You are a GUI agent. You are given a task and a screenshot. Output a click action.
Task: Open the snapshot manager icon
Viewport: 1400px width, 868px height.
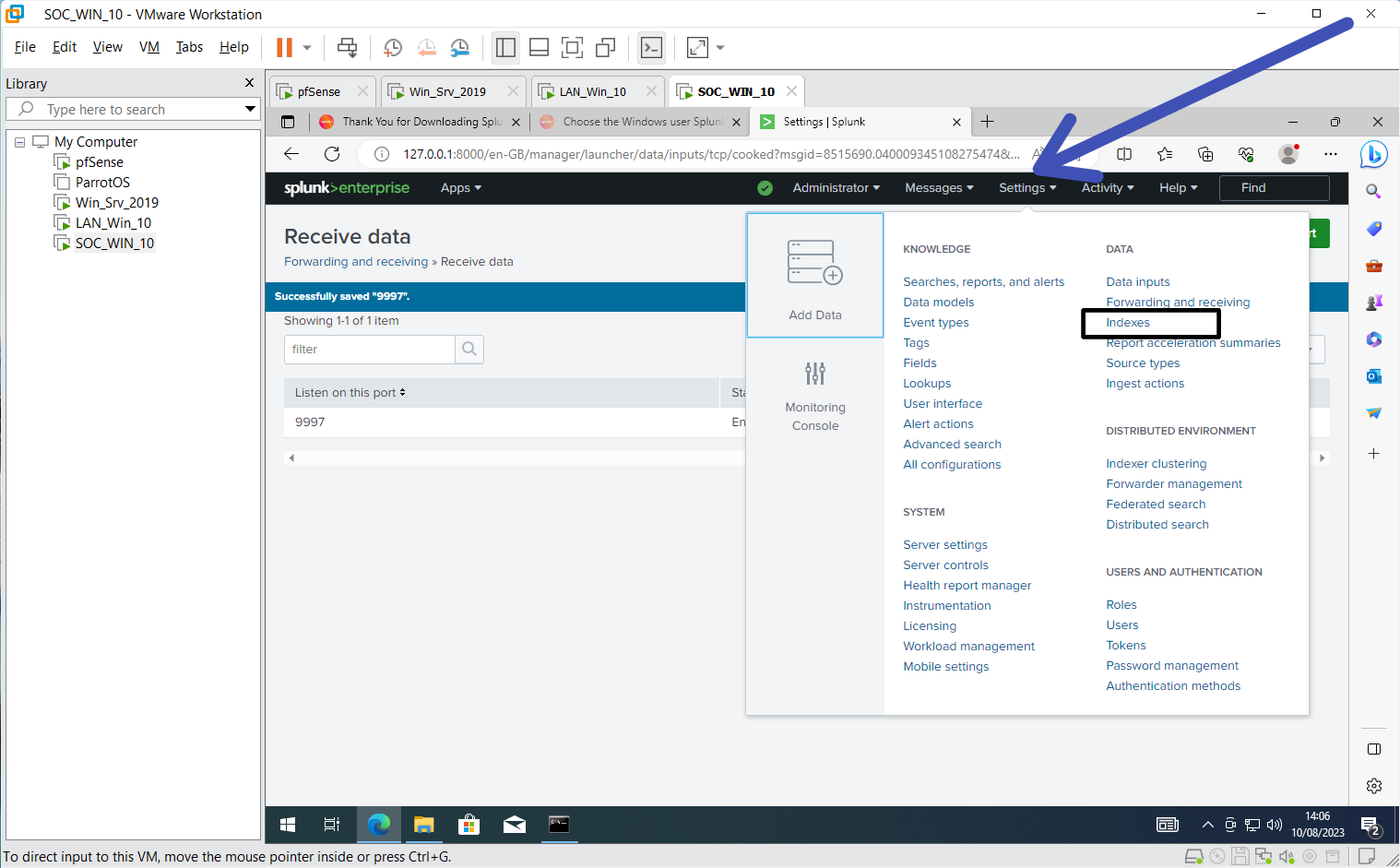pos(459,47)
